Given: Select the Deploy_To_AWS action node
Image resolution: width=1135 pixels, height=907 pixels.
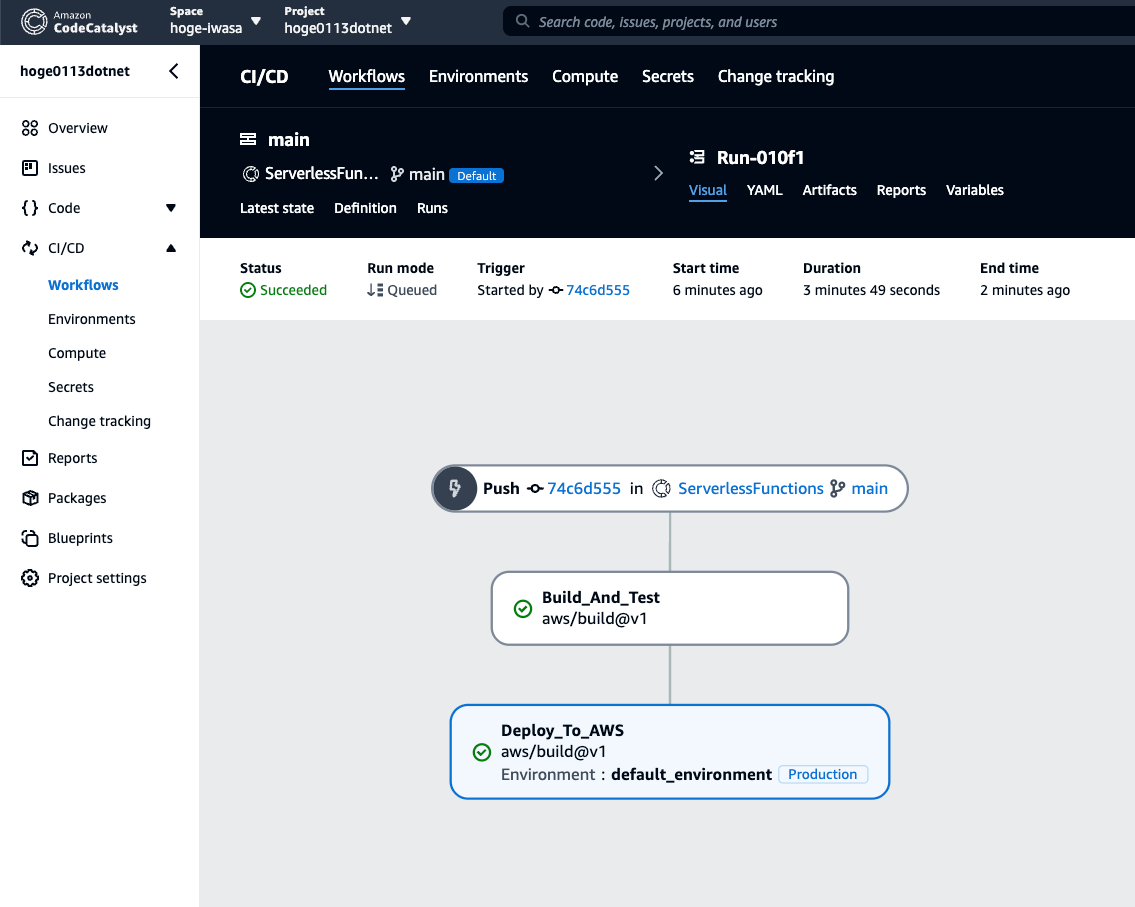Looking at the screenshot, I should (669, 751).
